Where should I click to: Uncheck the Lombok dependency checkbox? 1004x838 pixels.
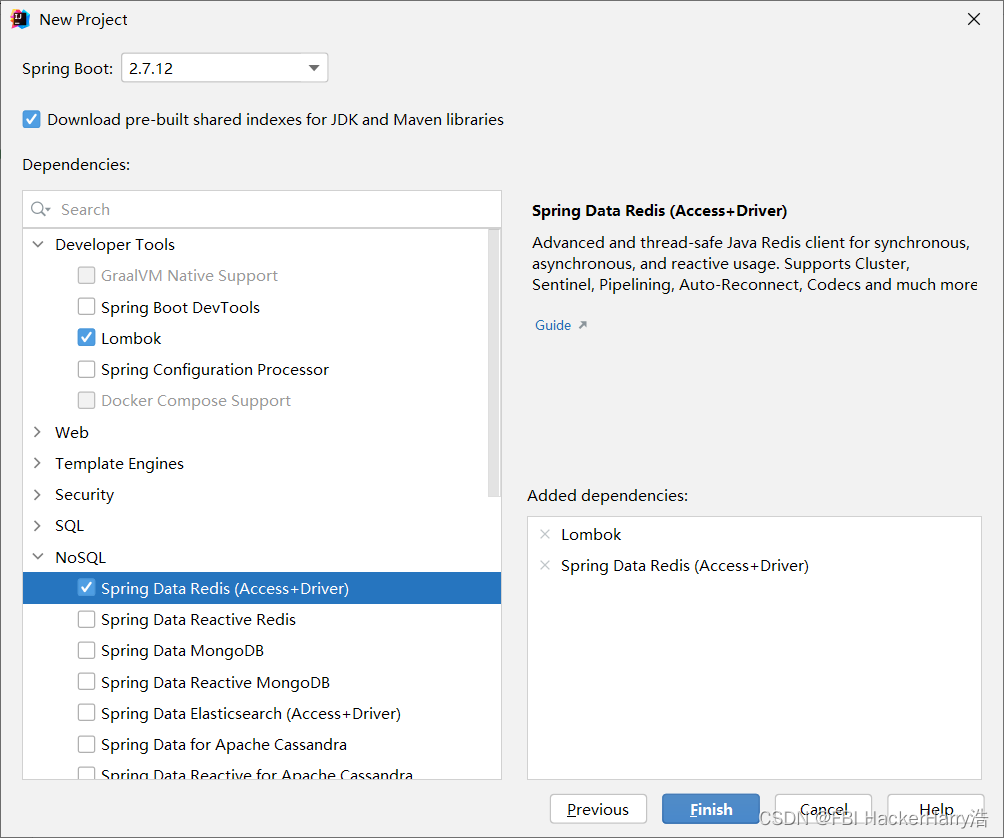tap(86, 337)
